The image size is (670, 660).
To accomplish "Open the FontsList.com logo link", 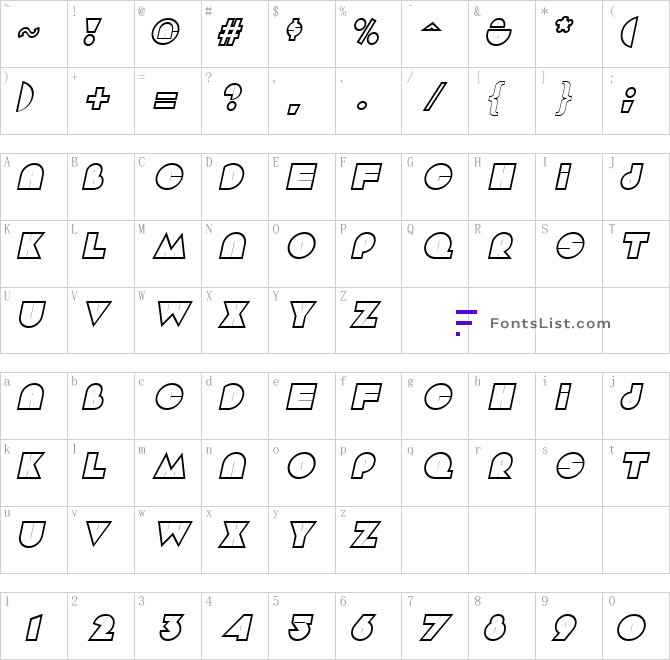I will (x=533, y=323).
